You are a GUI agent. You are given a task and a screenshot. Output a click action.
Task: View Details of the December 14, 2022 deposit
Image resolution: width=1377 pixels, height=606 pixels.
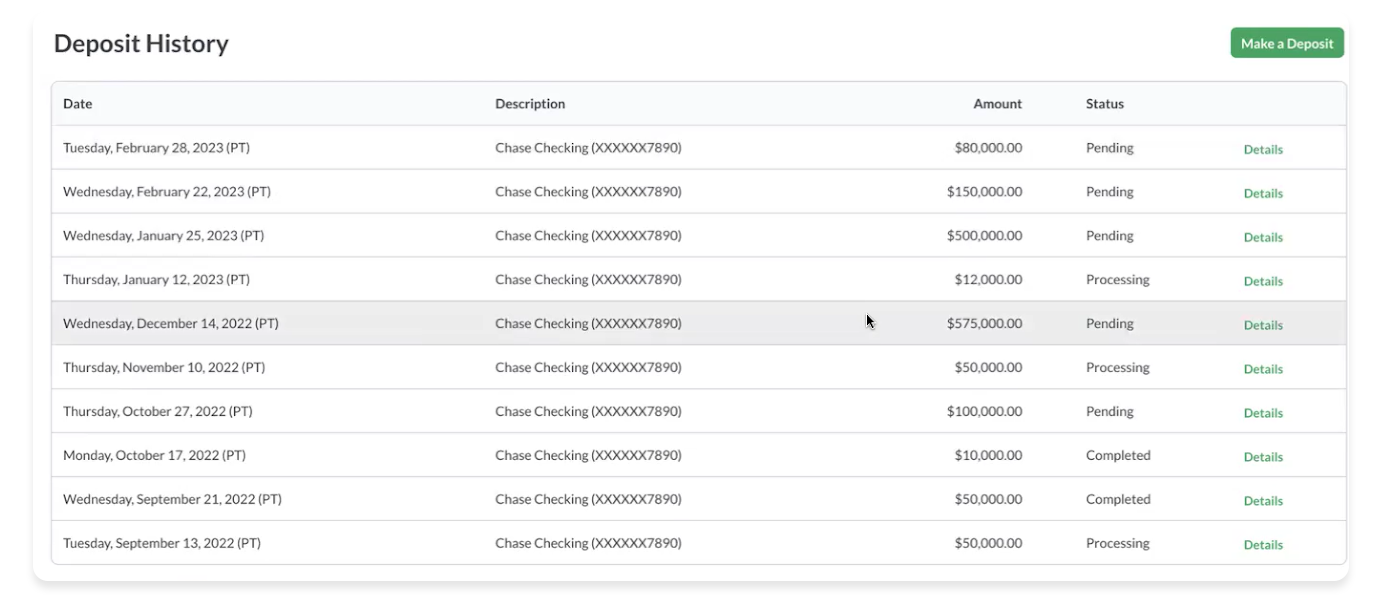click(1262, 325)
